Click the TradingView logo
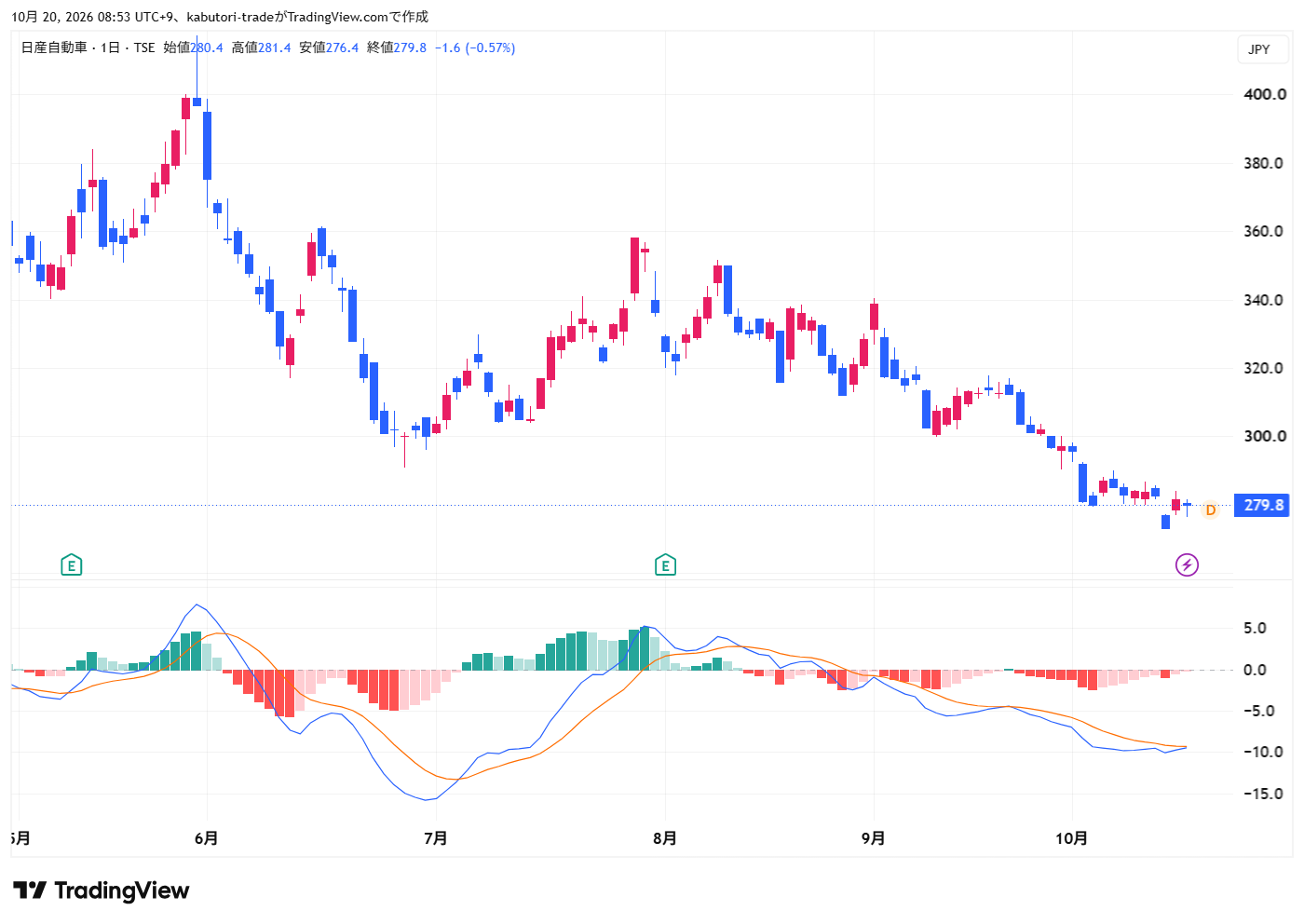Image resolution: width=1304 pixels, height=924 pixels. [x=102, y=890]
